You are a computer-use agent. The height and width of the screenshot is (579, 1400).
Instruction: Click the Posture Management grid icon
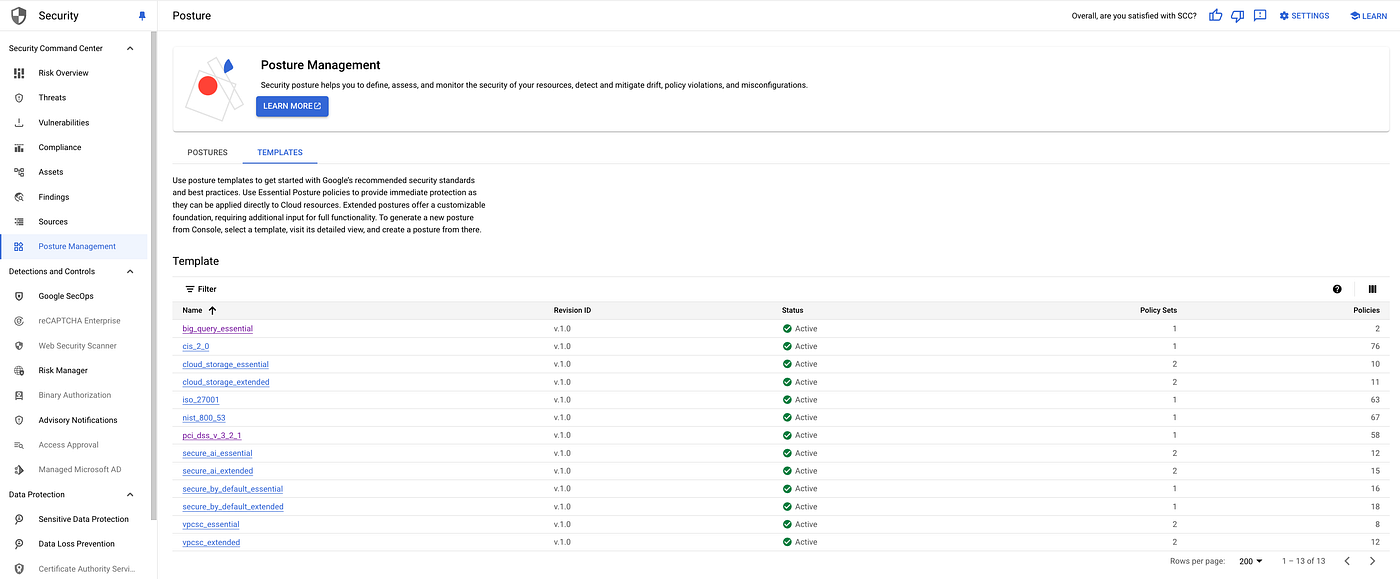coord(19,247)
